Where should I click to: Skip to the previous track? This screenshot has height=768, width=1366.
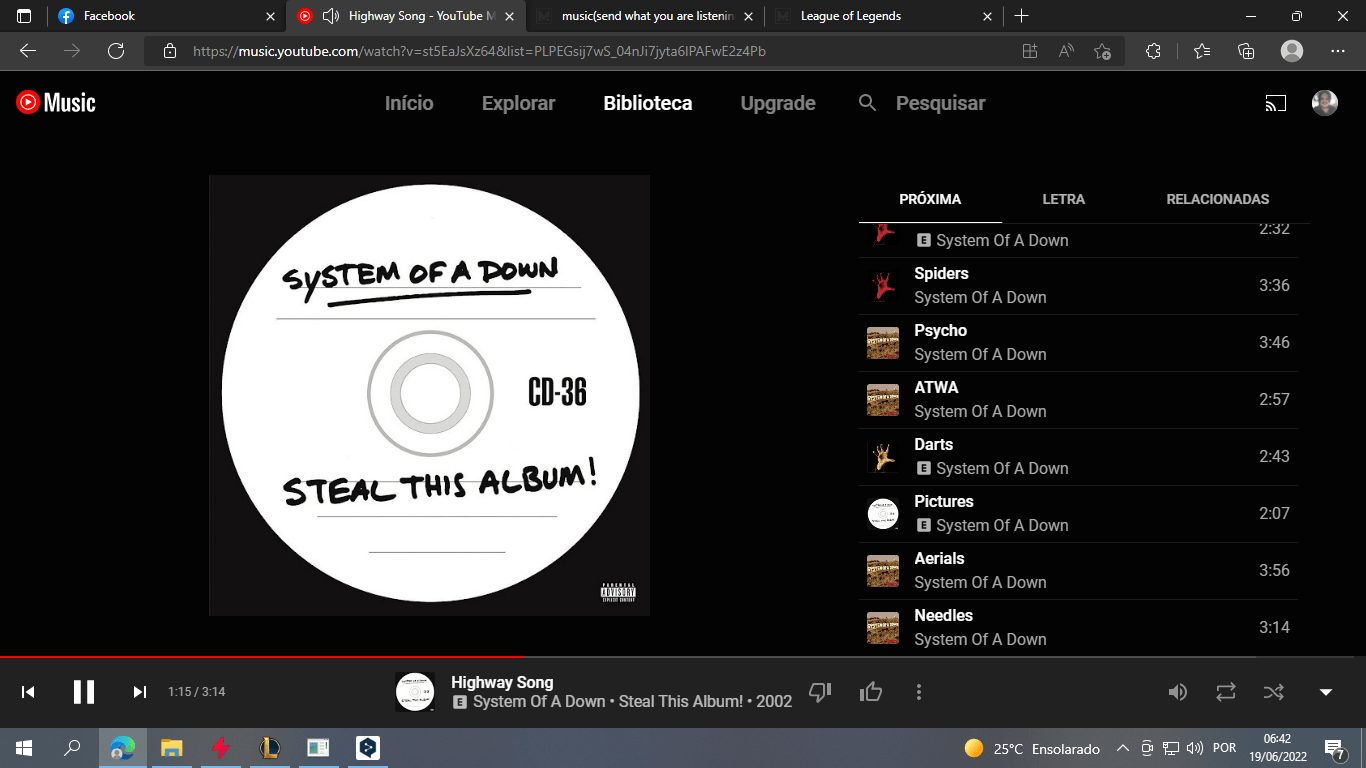coord(29,692)
